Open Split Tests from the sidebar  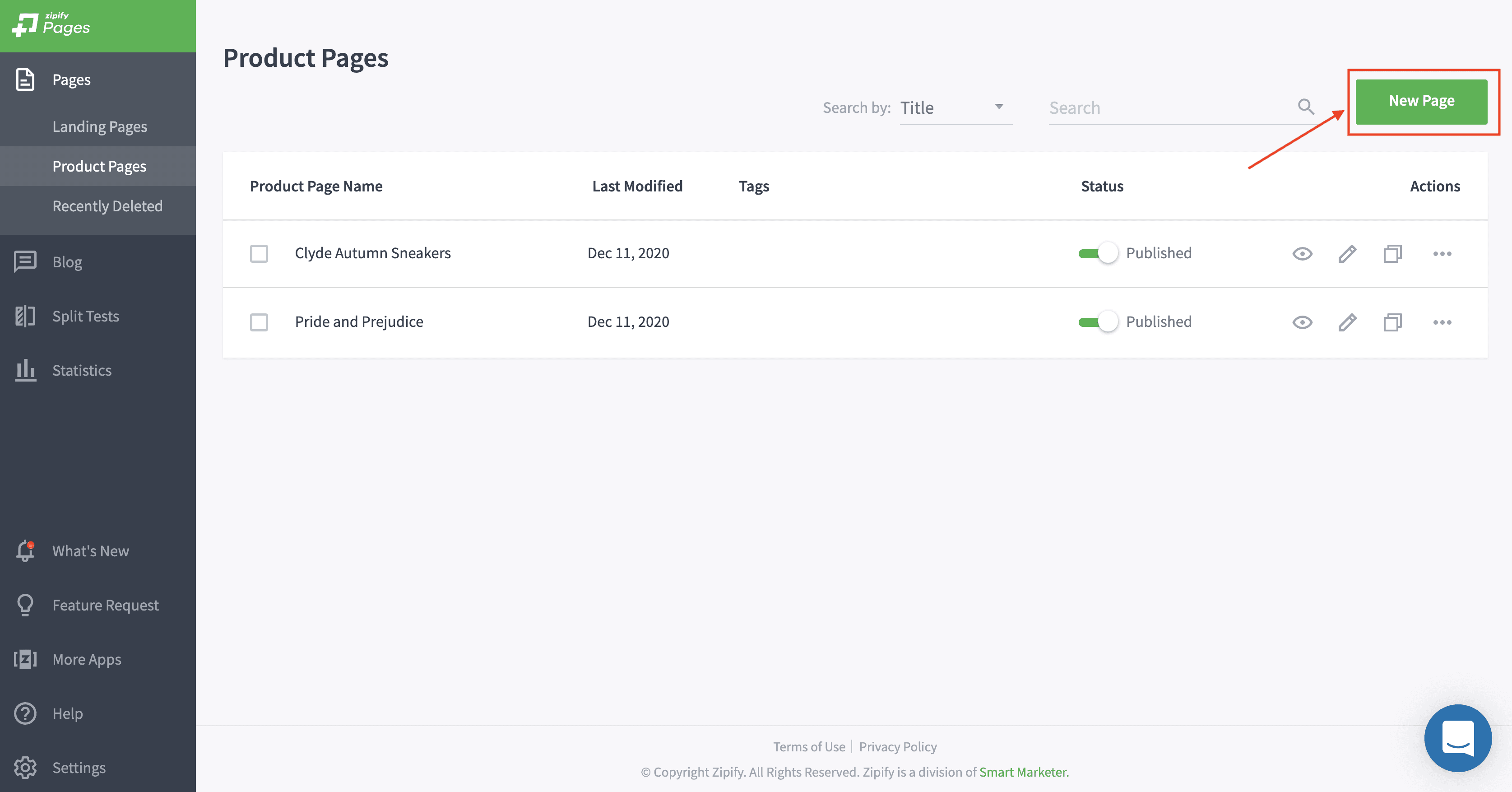tap(85, 317)
